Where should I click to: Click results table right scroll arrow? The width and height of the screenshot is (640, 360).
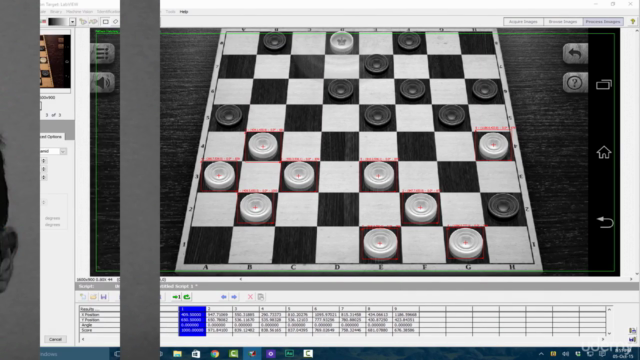603,339
